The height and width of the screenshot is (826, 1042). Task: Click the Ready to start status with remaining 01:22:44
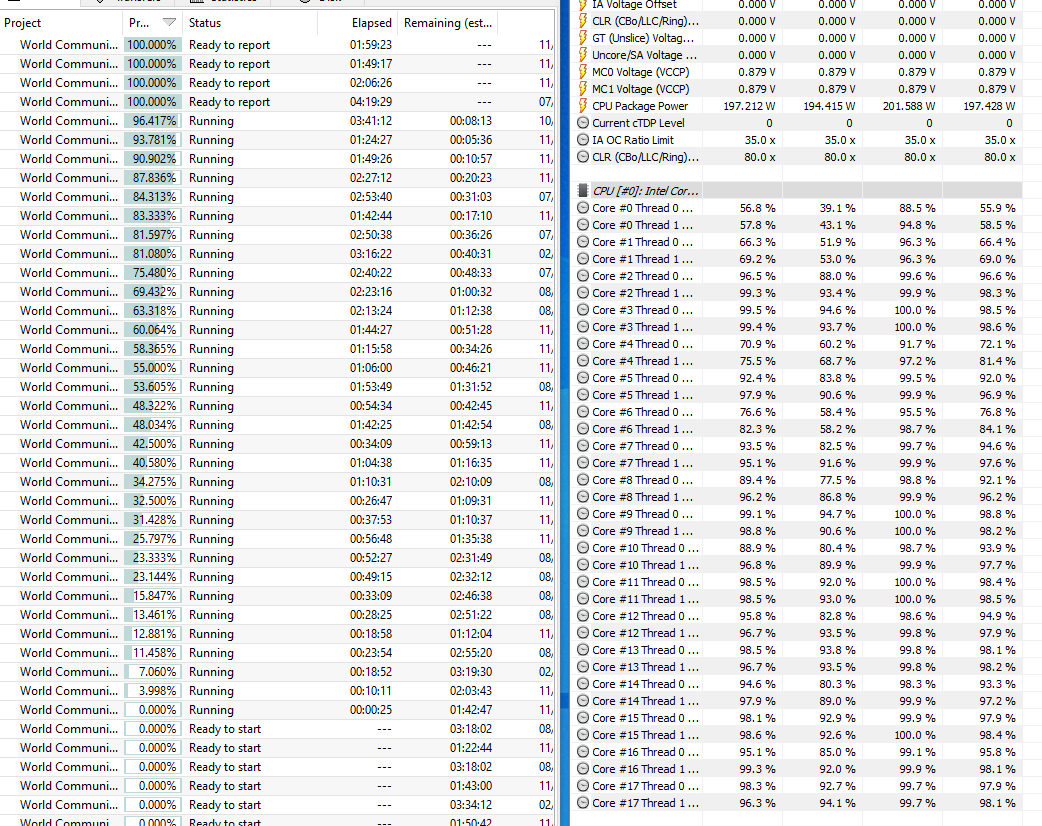coord(225,748)
